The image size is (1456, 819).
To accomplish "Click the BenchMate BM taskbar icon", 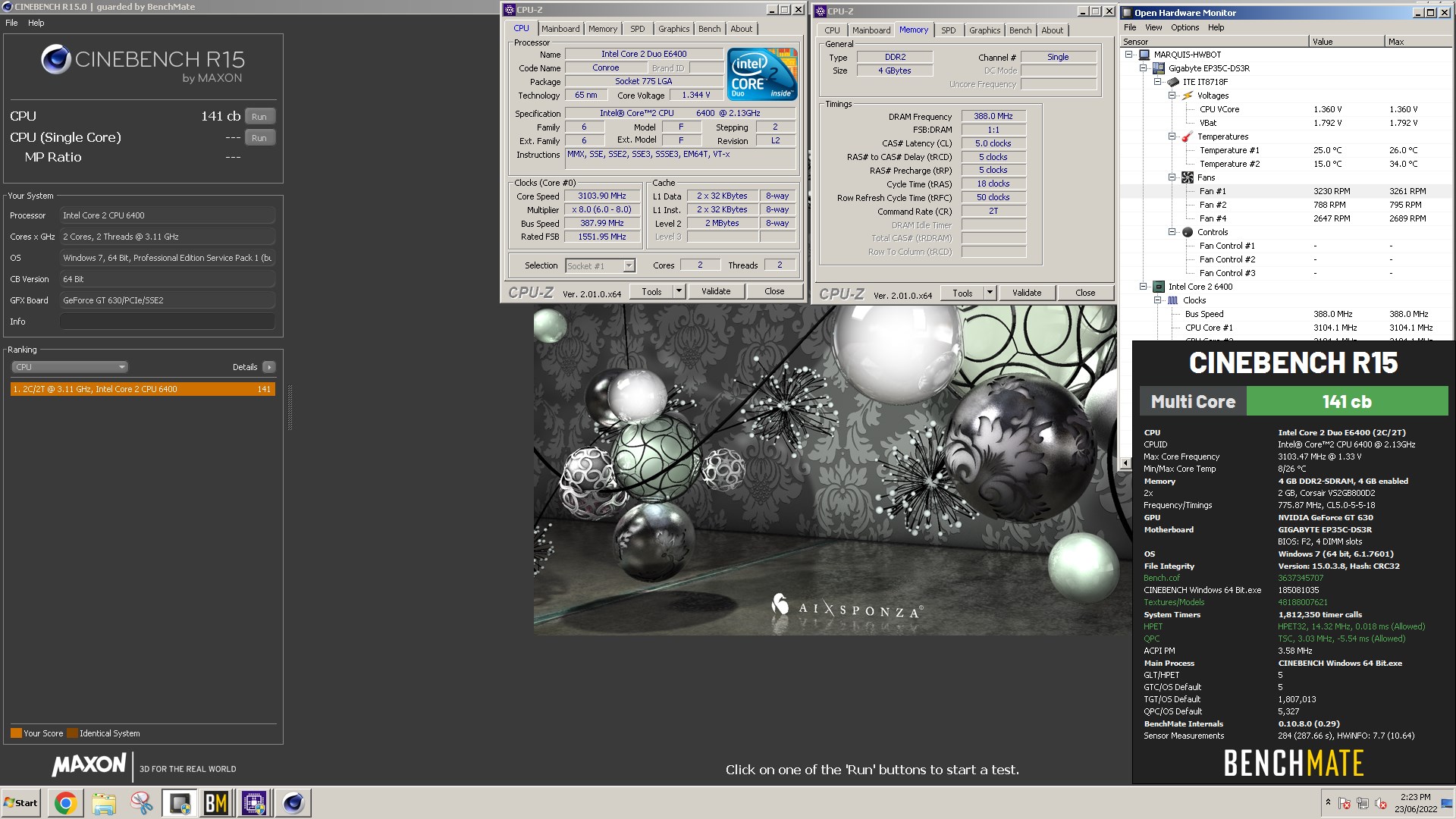I will point(217,803).
